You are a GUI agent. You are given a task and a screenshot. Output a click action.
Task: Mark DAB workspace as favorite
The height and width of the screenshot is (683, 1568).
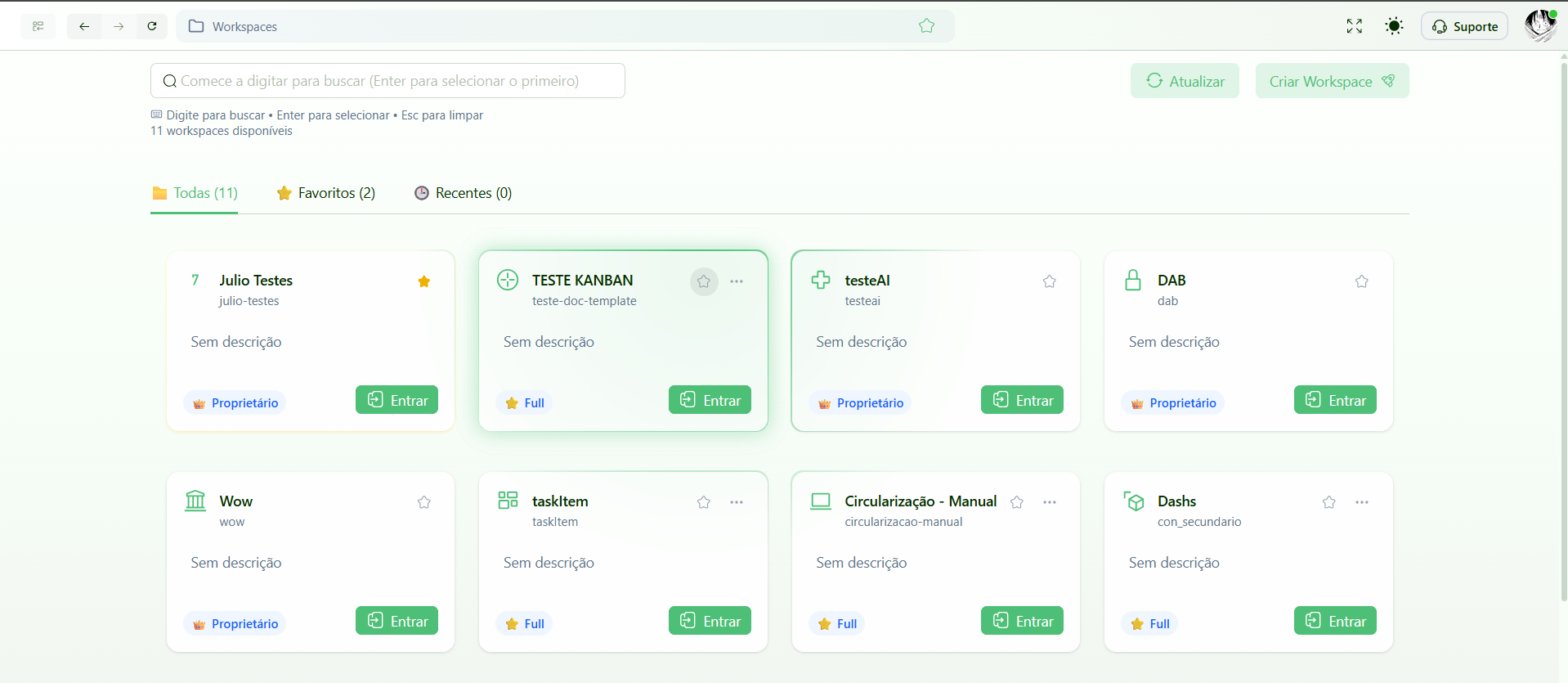(x=1361, y=281)
